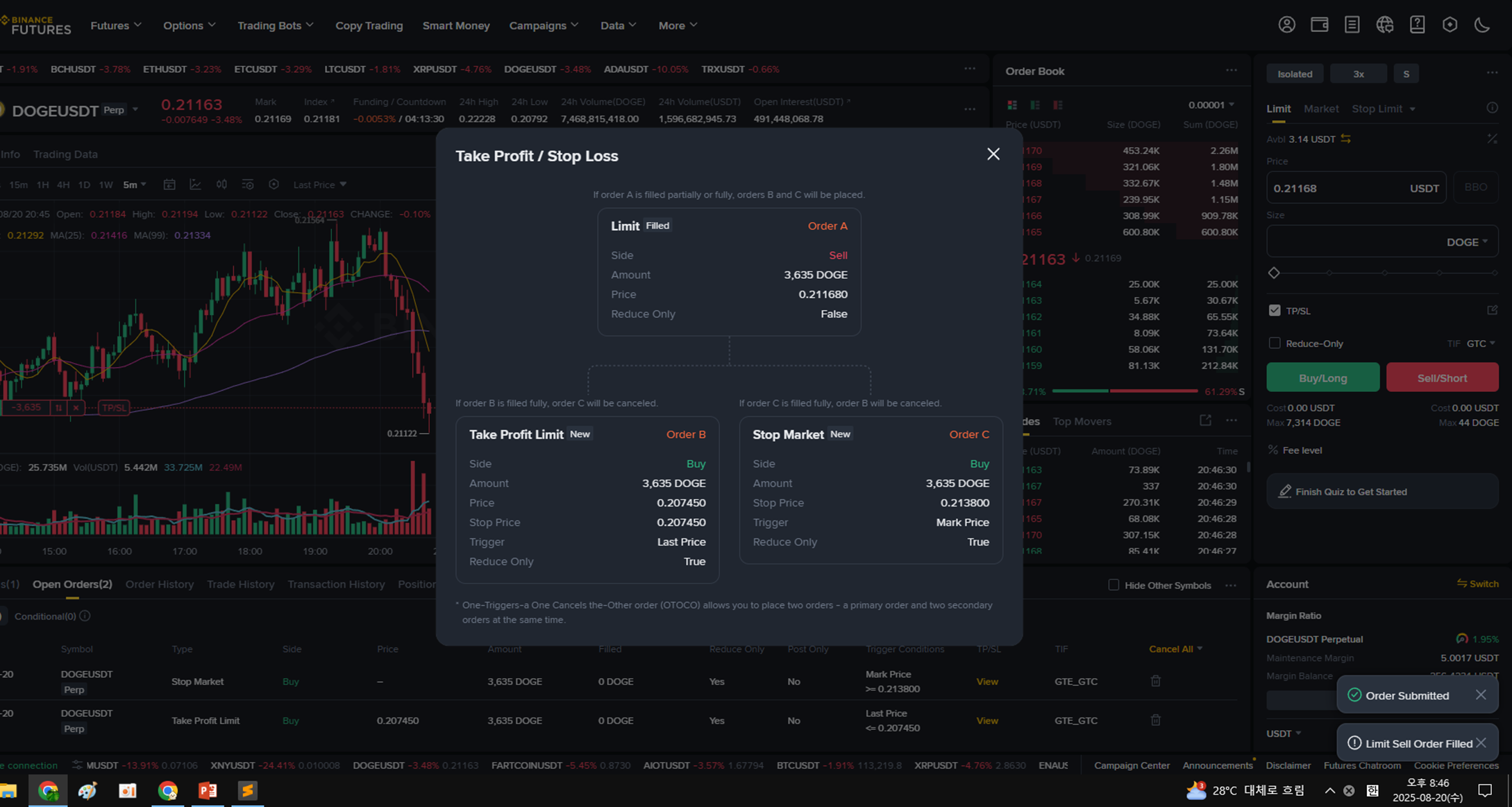Open the calculator icon beside Avbl
The height and width of the screenshot is (807, 1512).
coord(1492,139)
